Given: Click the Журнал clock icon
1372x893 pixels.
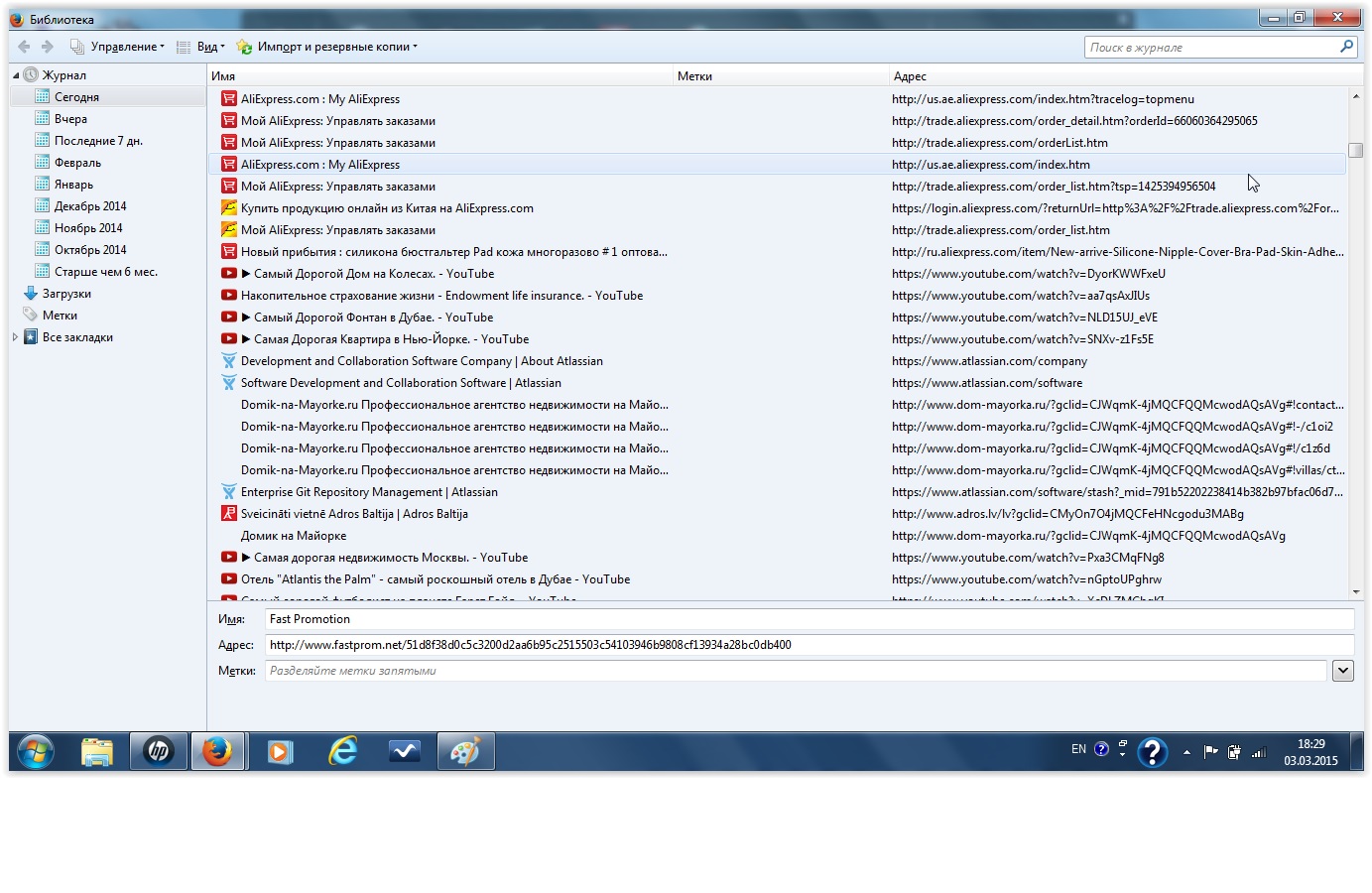Looking at the screenshot, I should (x=31, y=75).
